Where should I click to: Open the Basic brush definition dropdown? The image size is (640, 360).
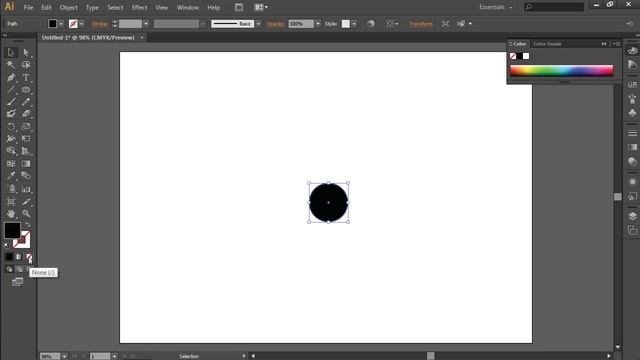[x=258, y=24]
